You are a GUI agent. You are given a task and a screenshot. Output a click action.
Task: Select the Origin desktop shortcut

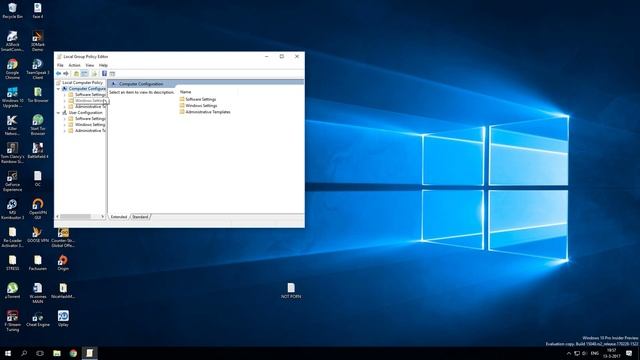click(63, 262)
